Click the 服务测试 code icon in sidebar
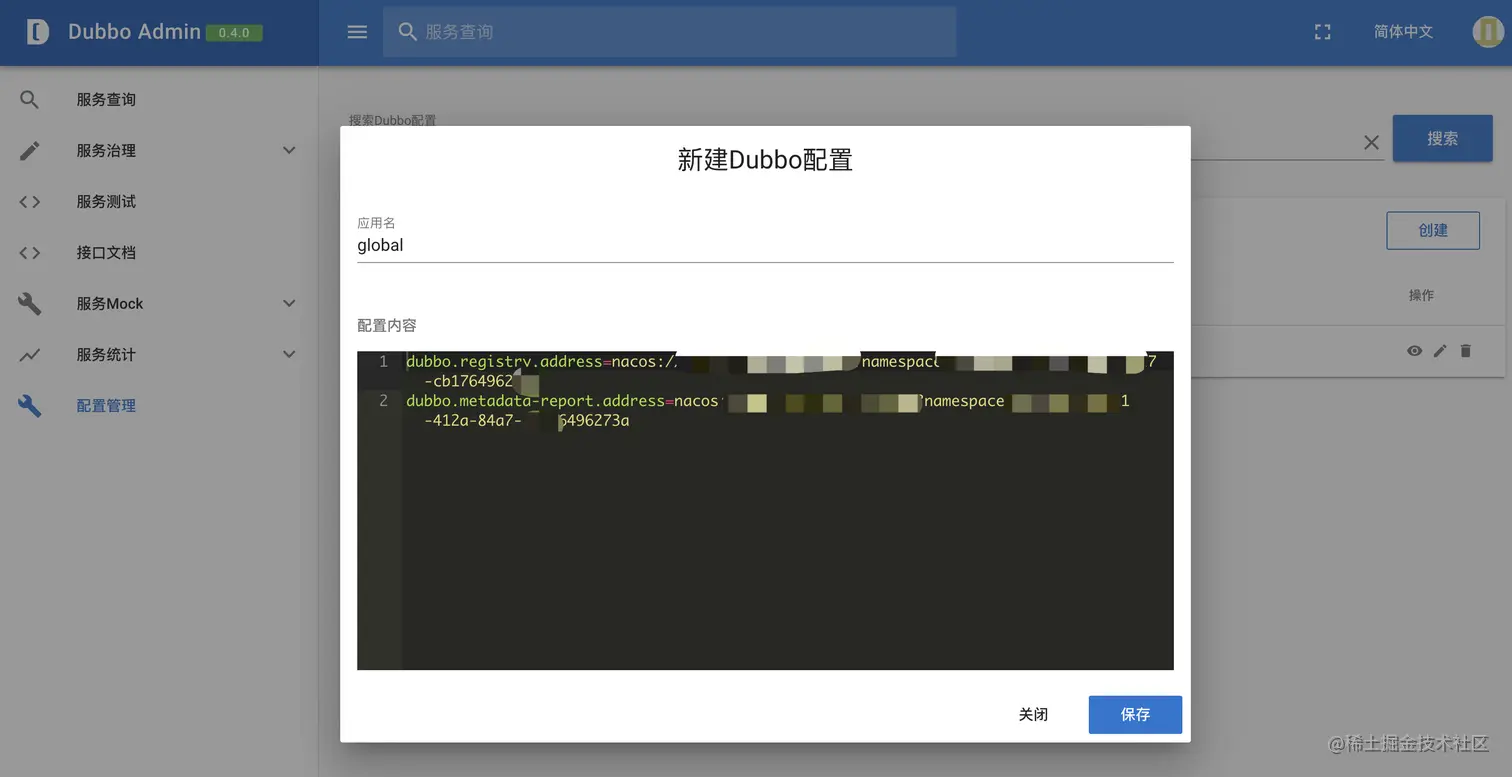Viewport: 1512px width, 777px height. coord(30,202)
